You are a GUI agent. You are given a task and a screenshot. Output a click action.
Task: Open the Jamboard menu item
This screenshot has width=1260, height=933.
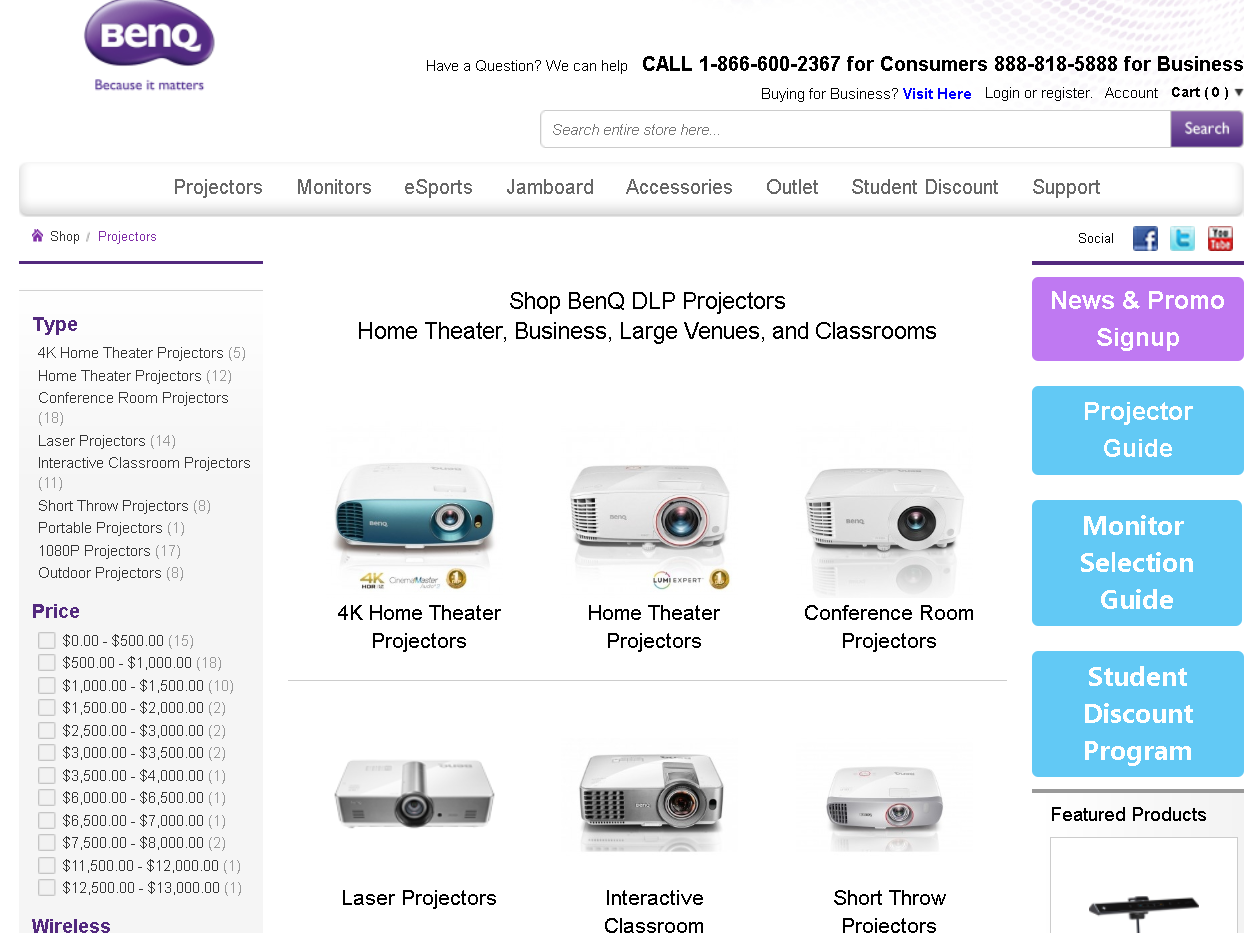550,187
